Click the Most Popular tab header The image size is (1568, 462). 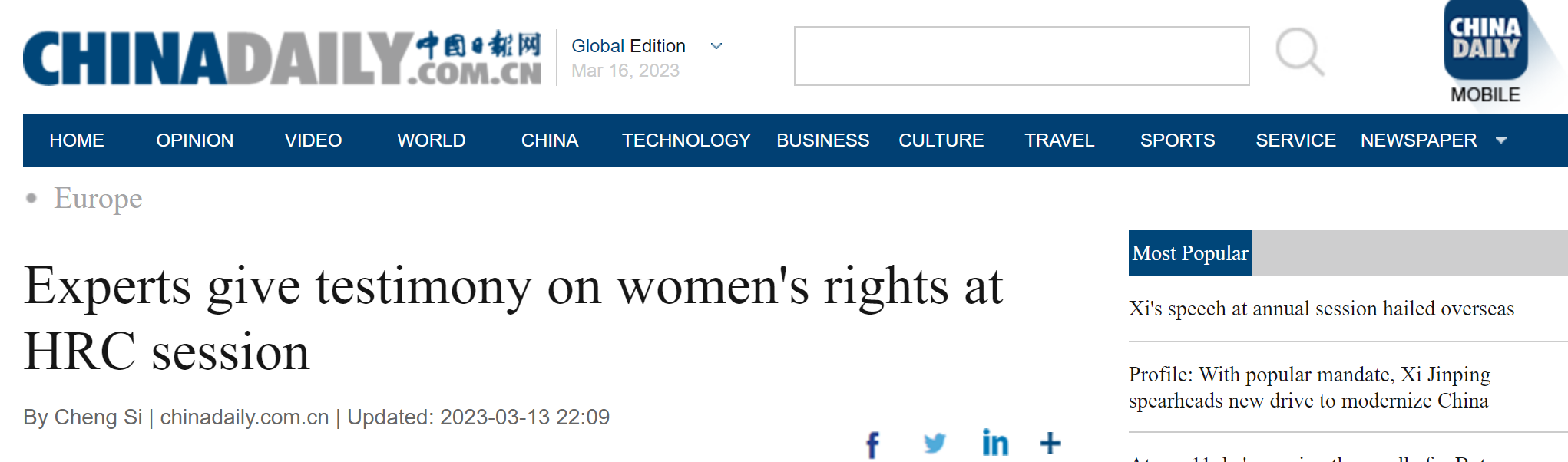click(1190, 253)
